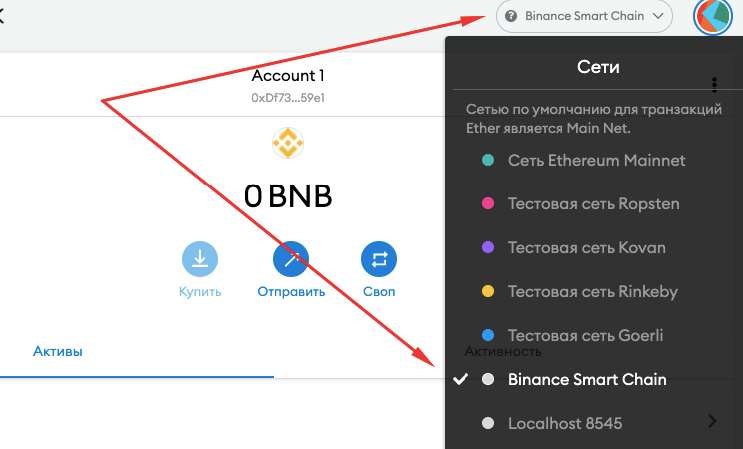Expand Localhost 8545 chevron arrow
743x449 pixels.
coord(711,422)
